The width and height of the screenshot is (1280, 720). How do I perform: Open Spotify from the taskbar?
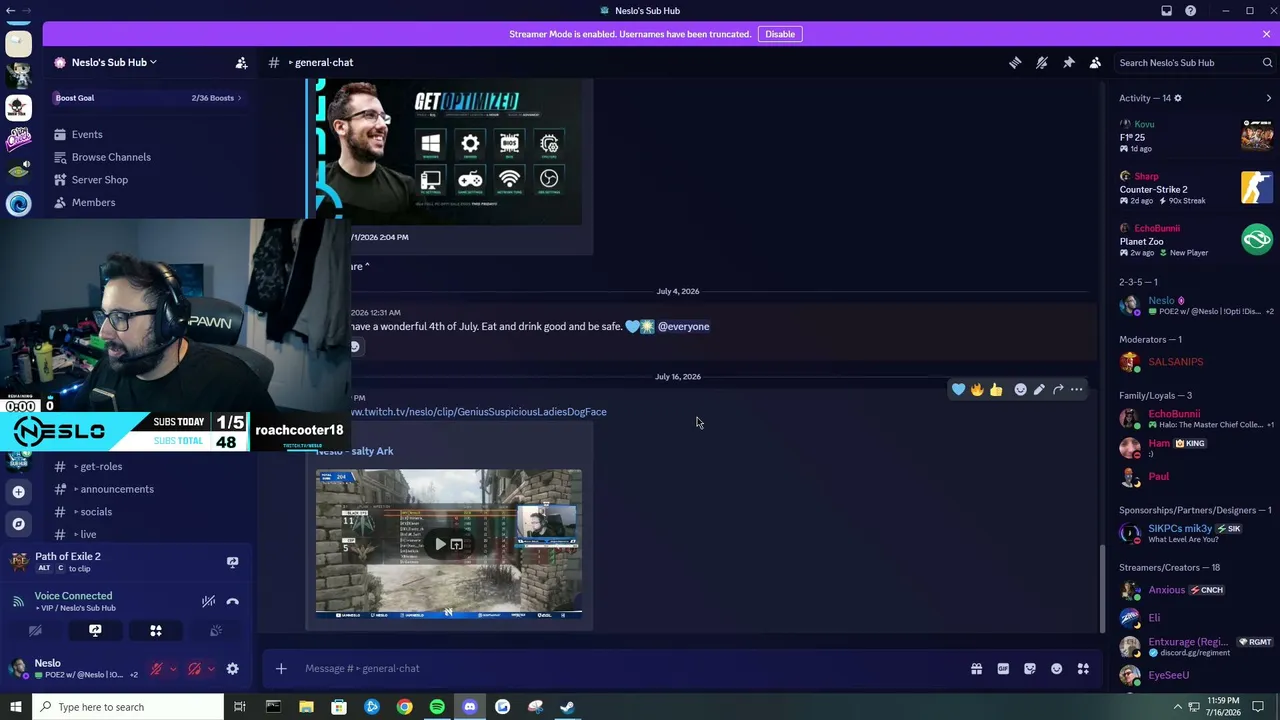437,707
